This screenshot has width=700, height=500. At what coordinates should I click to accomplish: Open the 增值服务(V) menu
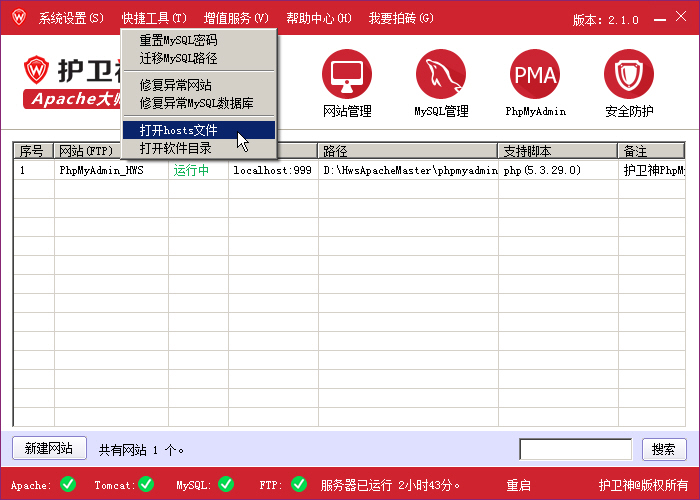pos(236,18)
